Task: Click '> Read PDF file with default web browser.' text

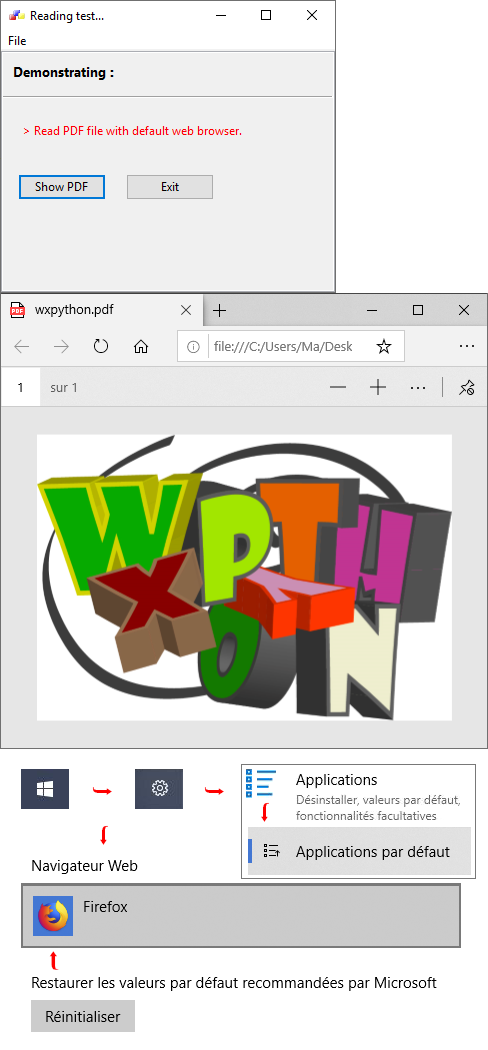Action: coord(133,131)
